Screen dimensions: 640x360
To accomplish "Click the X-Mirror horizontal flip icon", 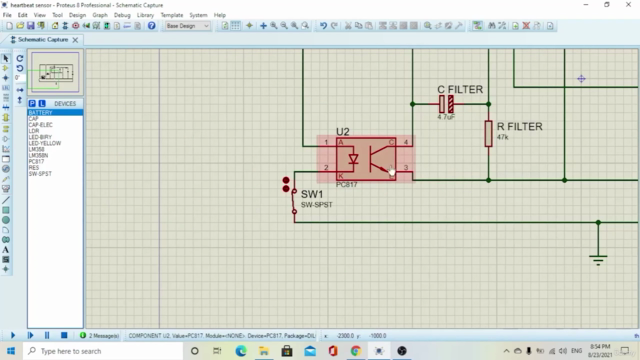I will pos(20,89).
